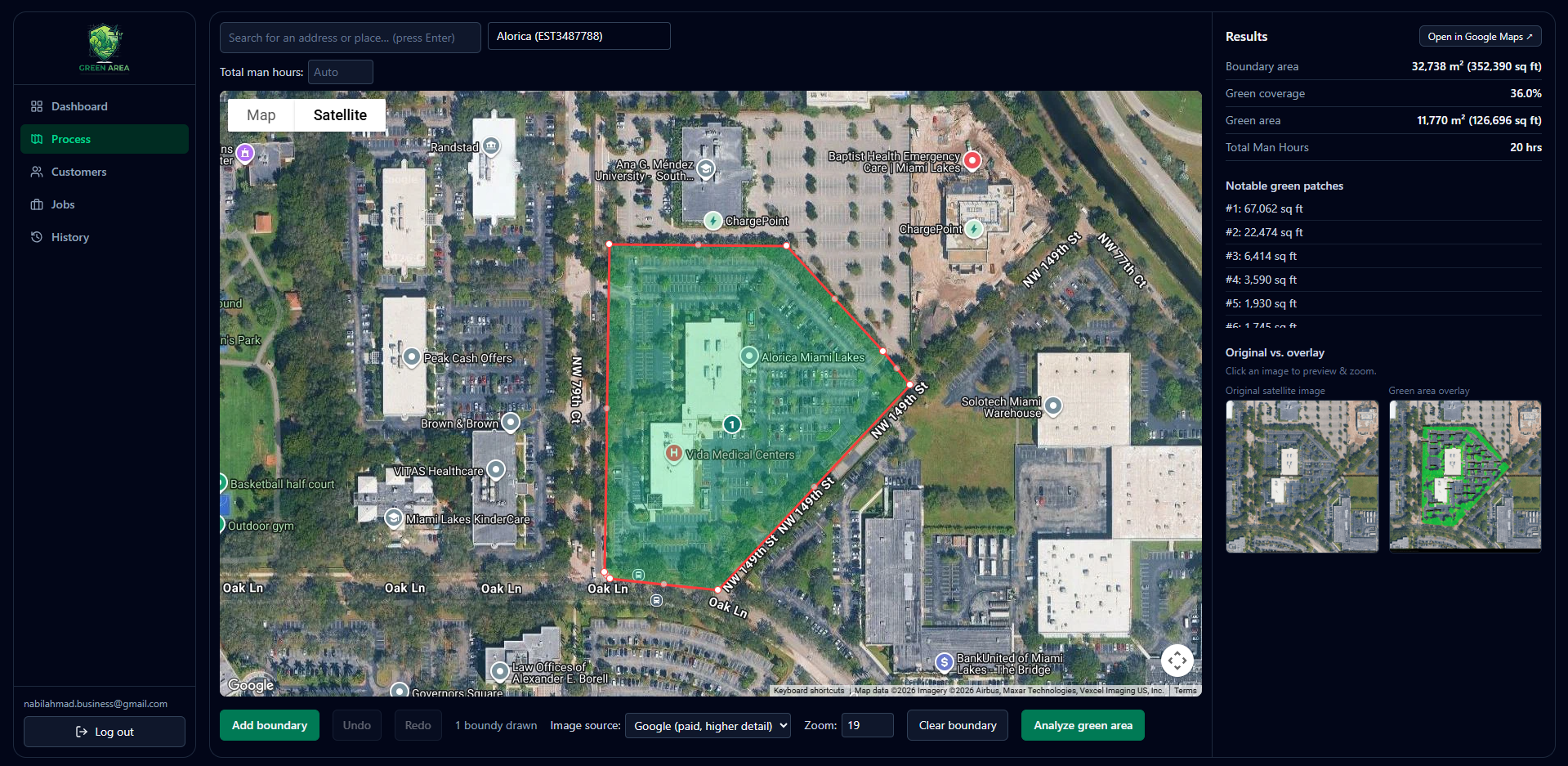Select green patch #2: 22,474 sq ft
The height and width of the screenshot is (766, 1568).
(1383, 232)
